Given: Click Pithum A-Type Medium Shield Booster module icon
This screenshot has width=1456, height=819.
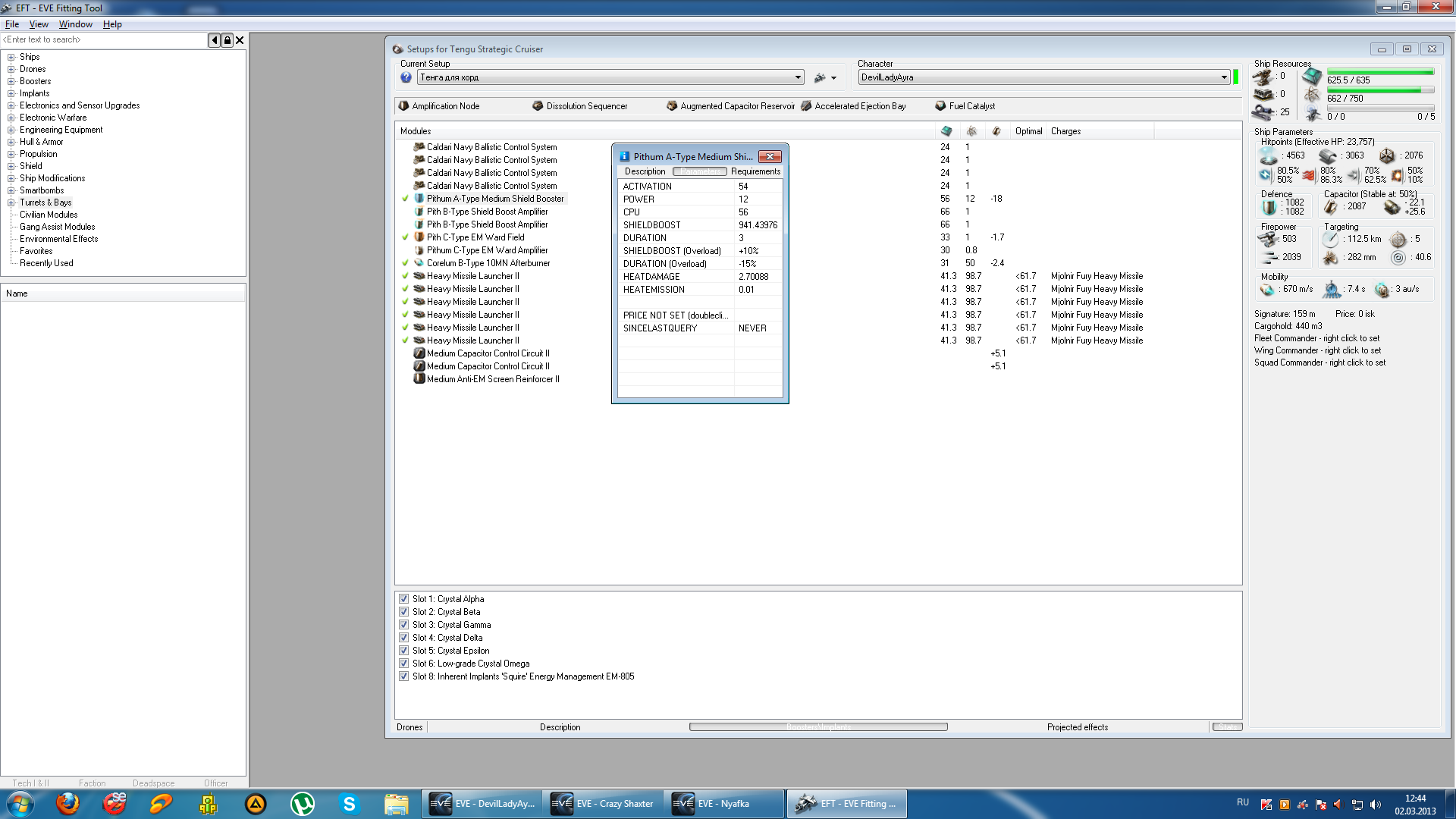Looking at the screenshot, I should (419, 199).
